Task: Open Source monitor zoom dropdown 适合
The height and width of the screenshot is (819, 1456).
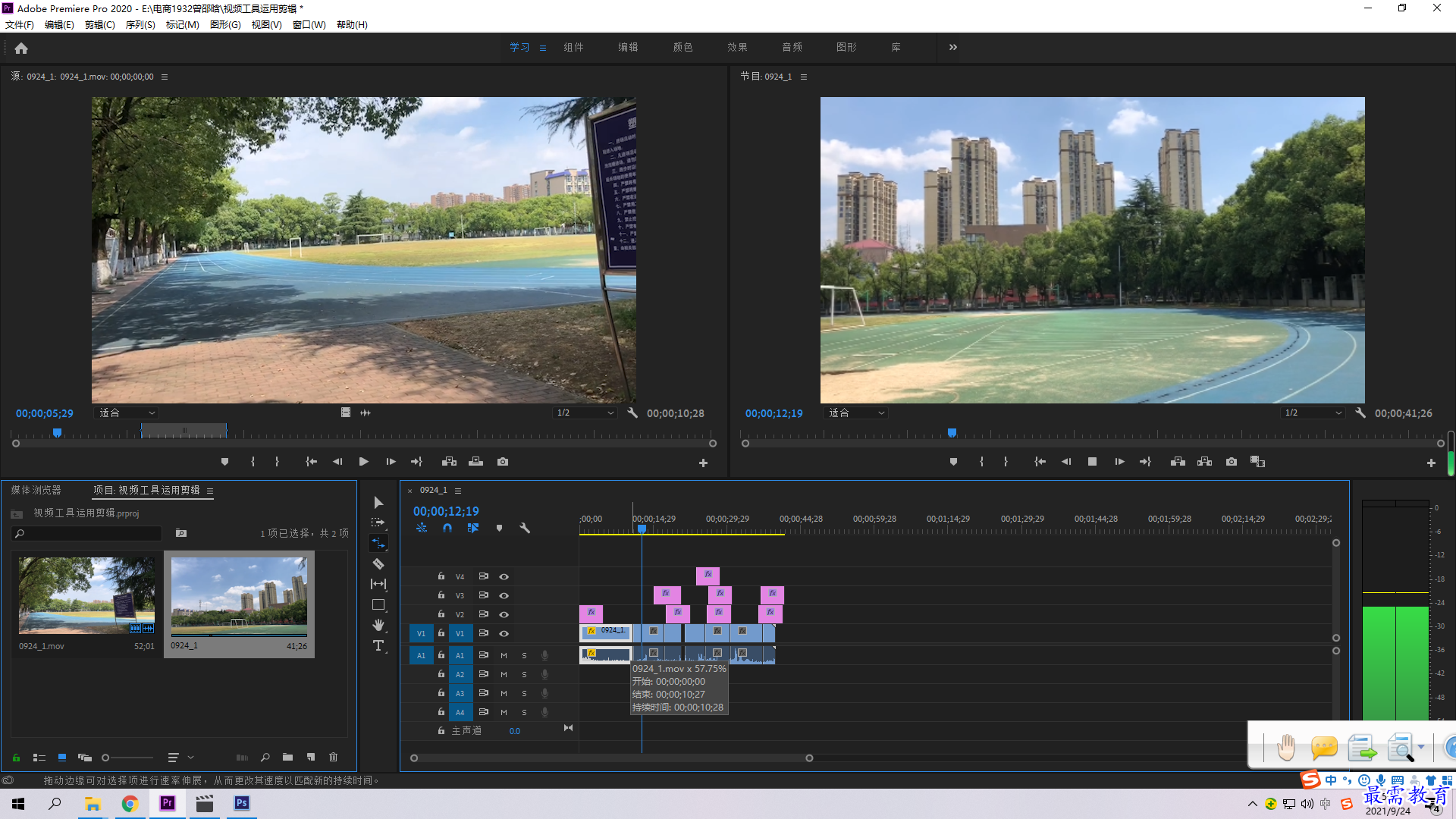Action: (x=127, y=413)
